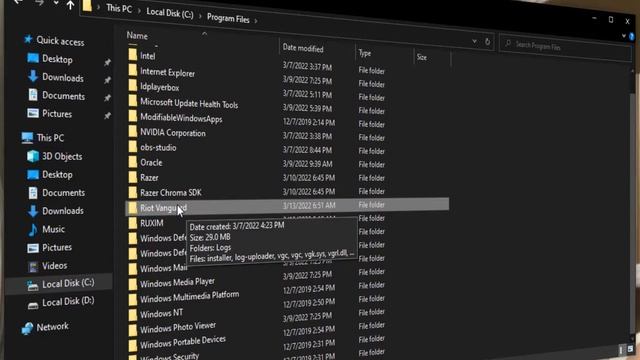Open address bar history dropdown

tap(474, 41)
